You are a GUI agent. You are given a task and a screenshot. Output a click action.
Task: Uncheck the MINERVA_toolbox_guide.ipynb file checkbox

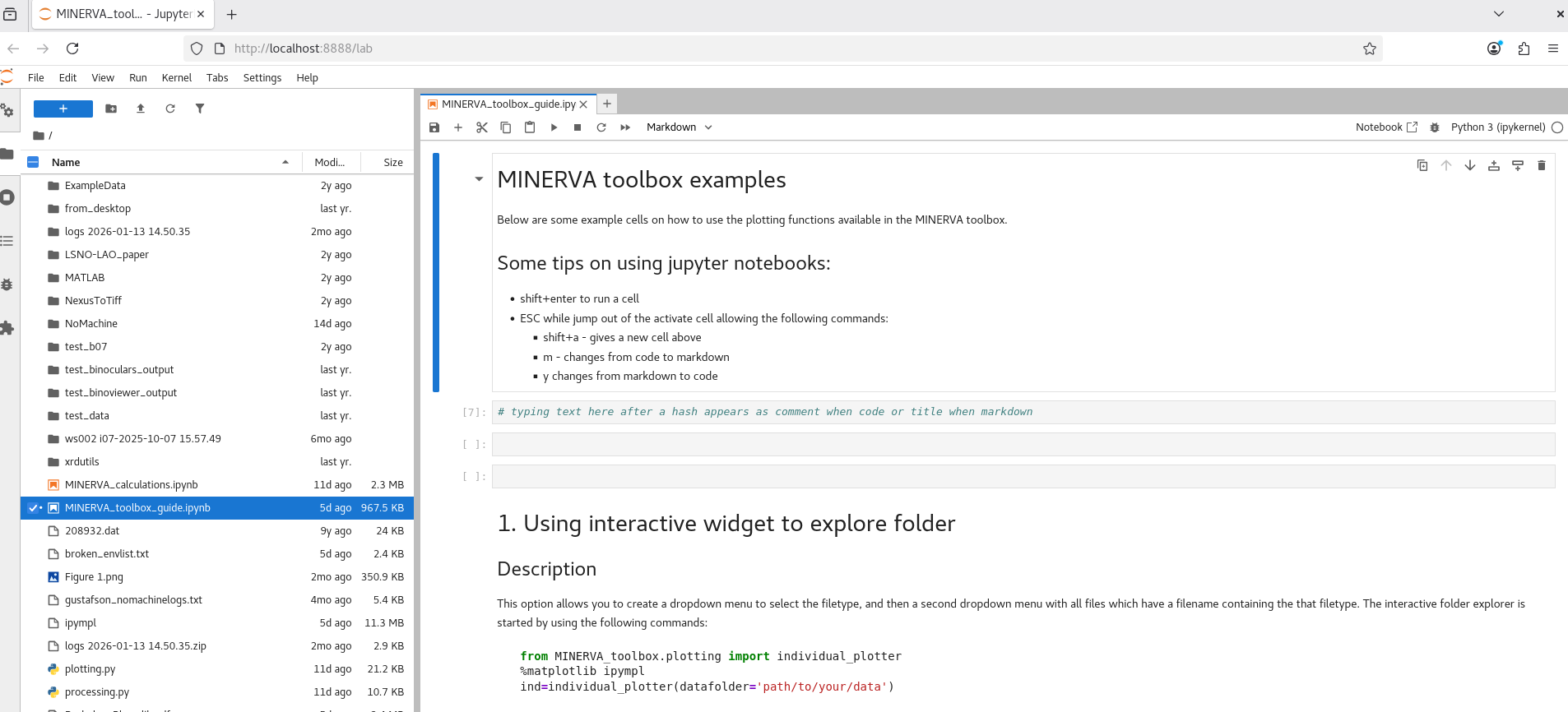pyautogui.click(x=33, y=508)
